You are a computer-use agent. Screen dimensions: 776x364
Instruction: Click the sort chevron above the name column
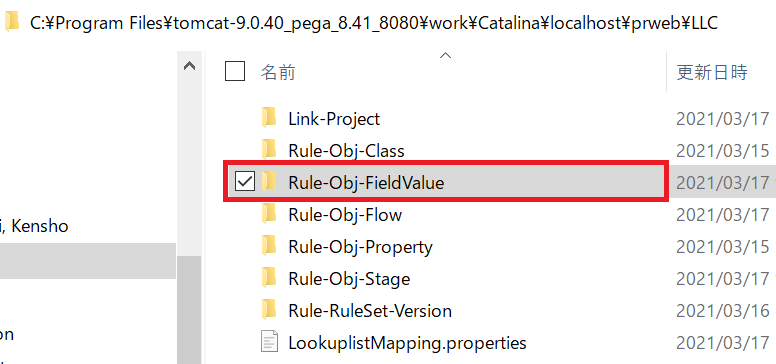coord(445,55)
